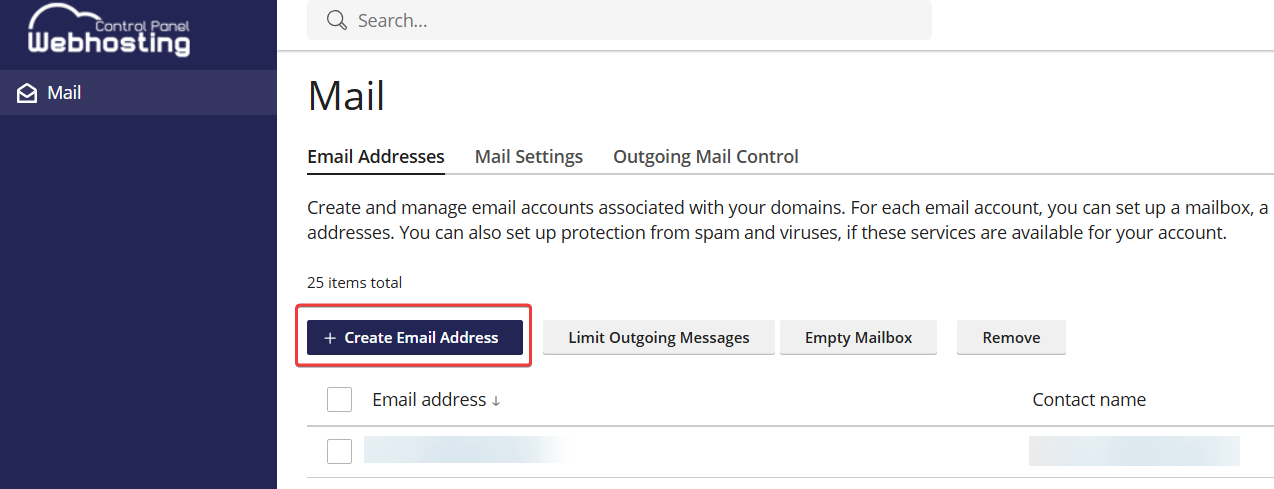Click the Remove button
This screenshot has width=1274, height=489.
(x=1011, y=338)
